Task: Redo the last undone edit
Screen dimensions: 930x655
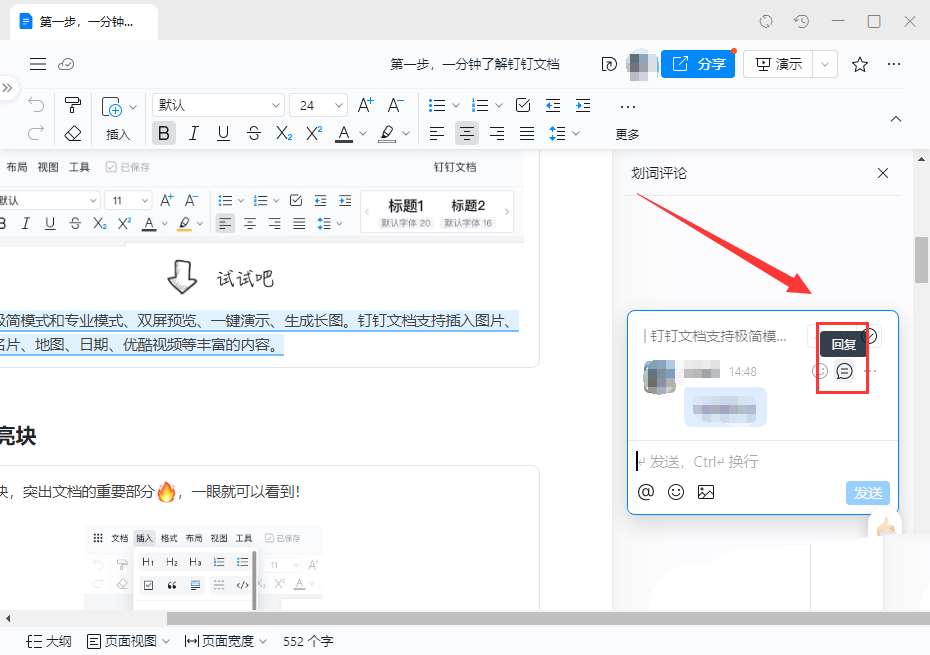Action: pyautogui.click(x=36, y=133)
